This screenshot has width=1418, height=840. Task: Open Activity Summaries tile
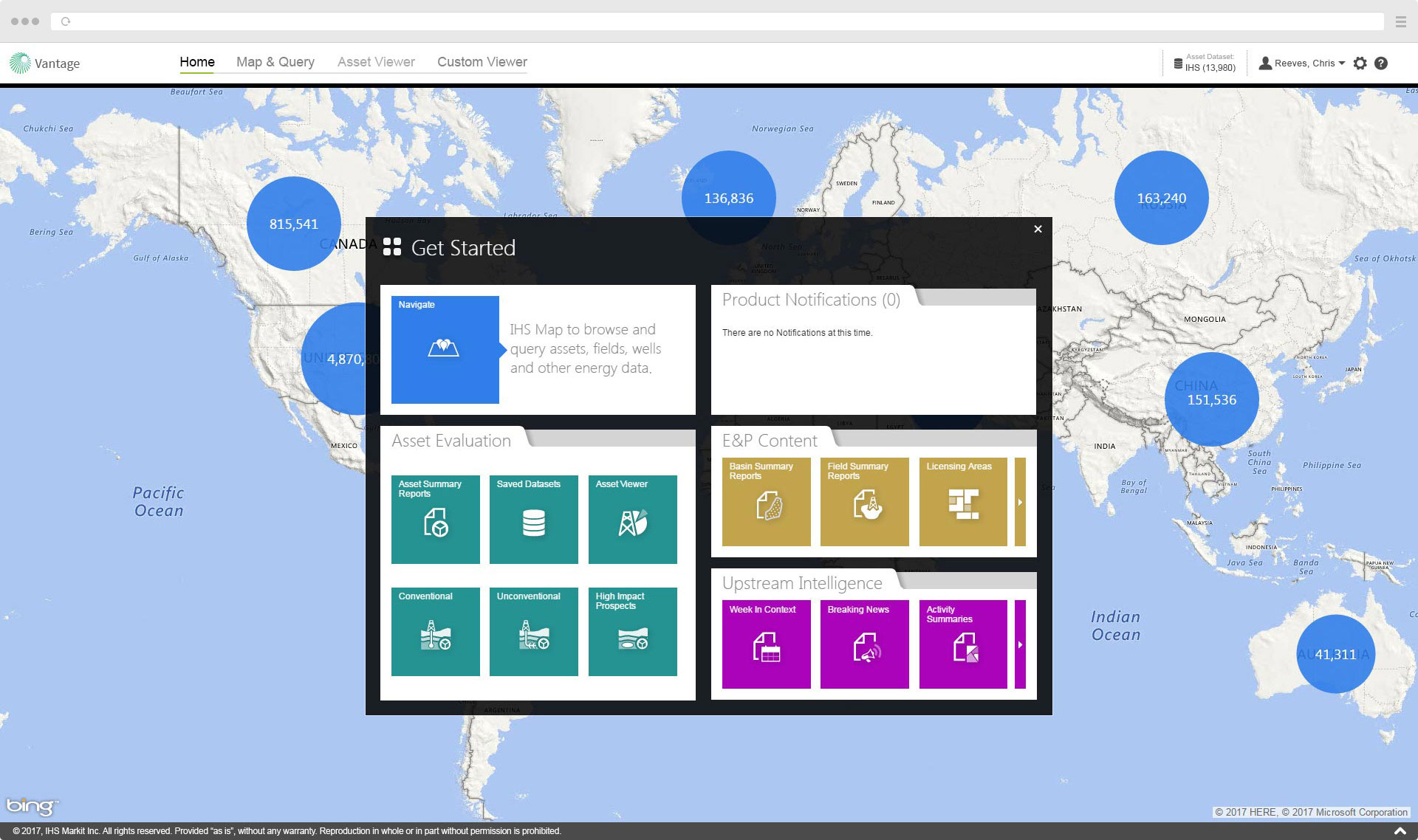click(963, 644)
